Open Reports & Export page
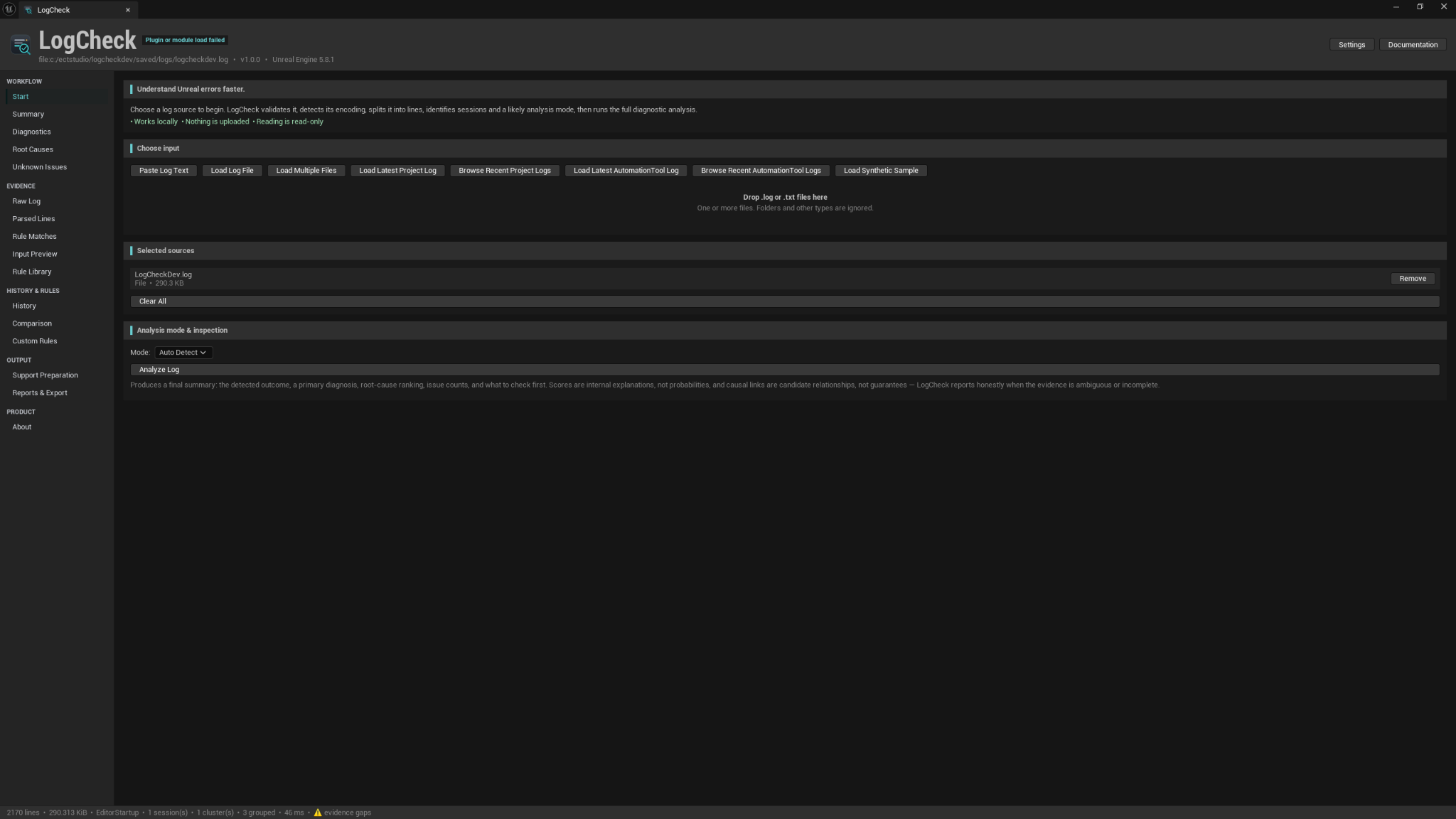This screenshot has height=819, width=1456. 57,393
